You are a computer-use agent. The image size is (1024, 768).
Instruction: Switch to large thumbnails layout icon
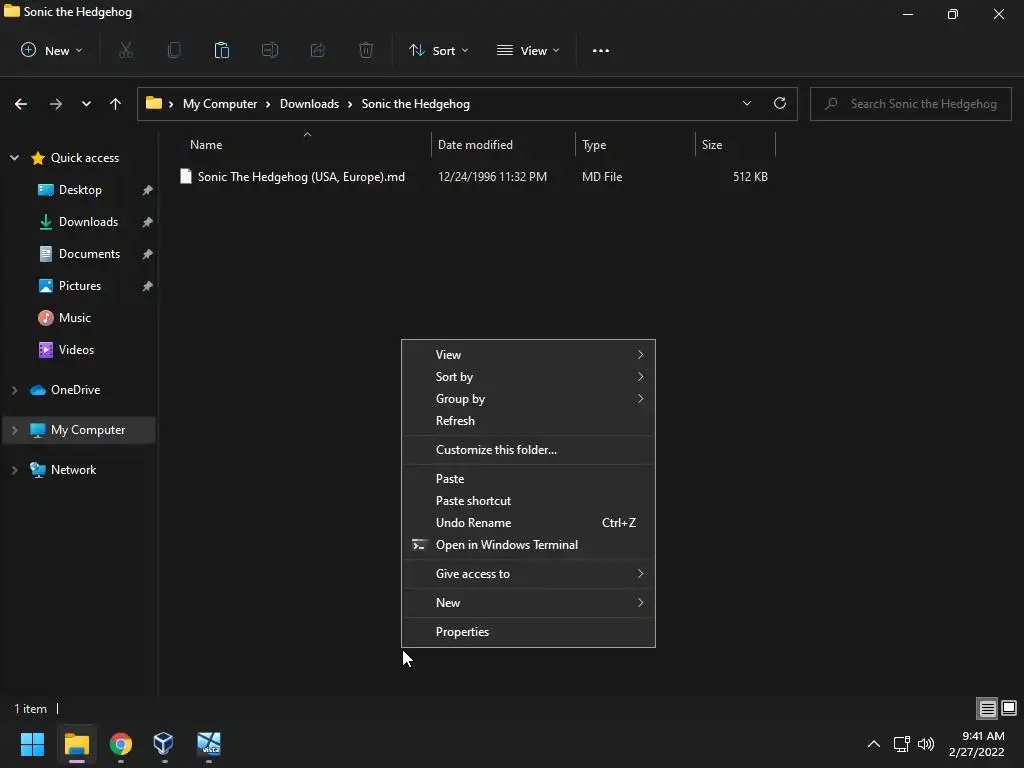click(1009, 708)
